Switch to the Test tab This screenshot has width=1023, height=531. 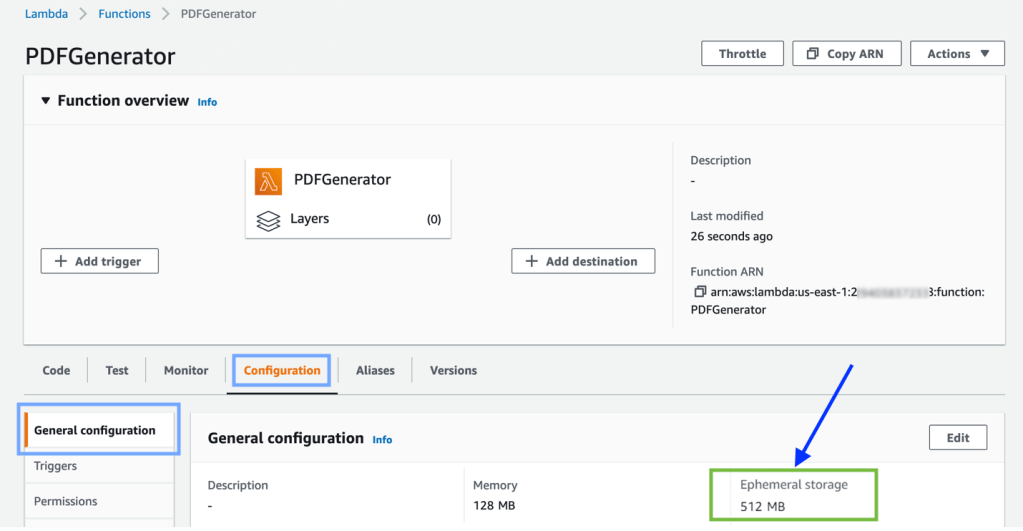(117, 371)
